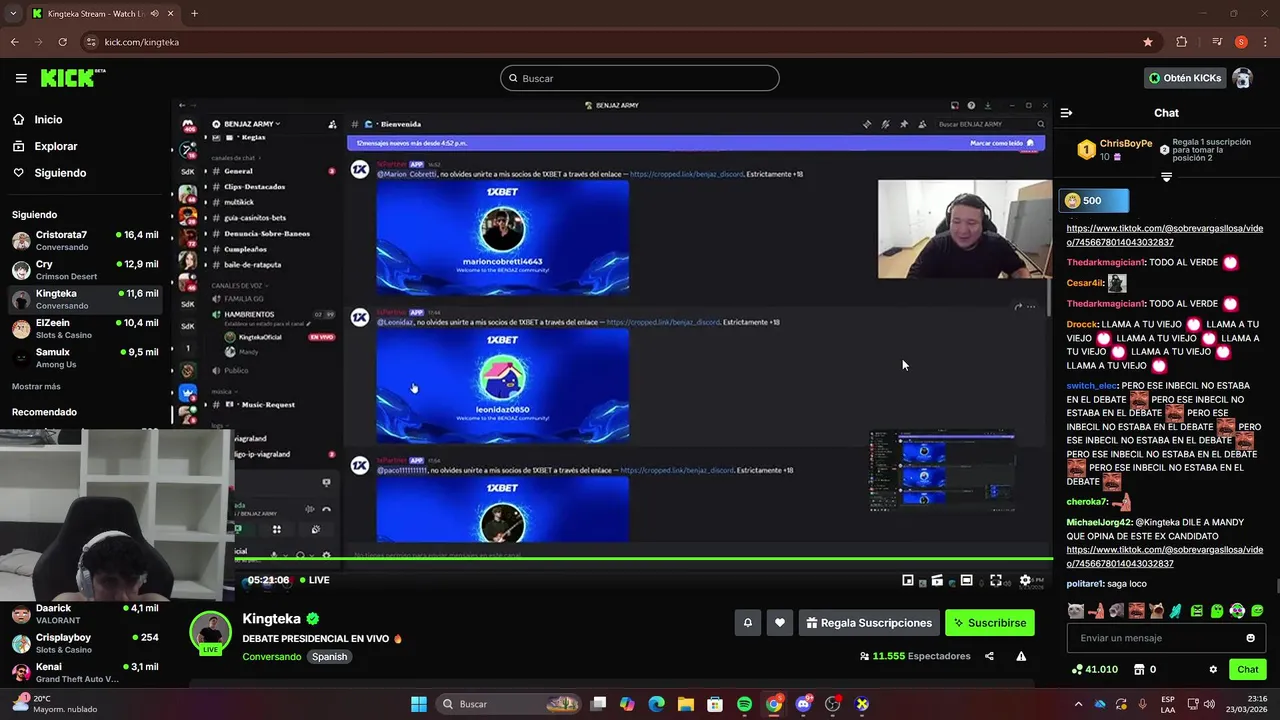
Task: Open File Explorer from the taskbar
Action: tap(686, 704)
